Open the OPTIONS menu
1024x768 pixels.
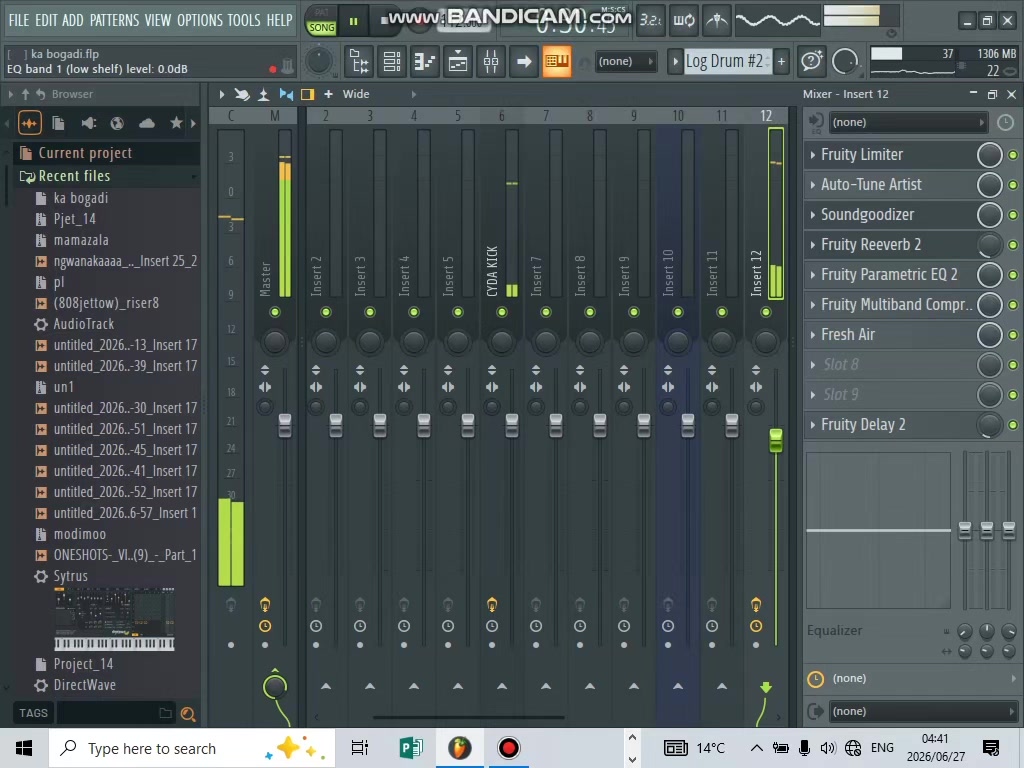[x=200, y=20]
